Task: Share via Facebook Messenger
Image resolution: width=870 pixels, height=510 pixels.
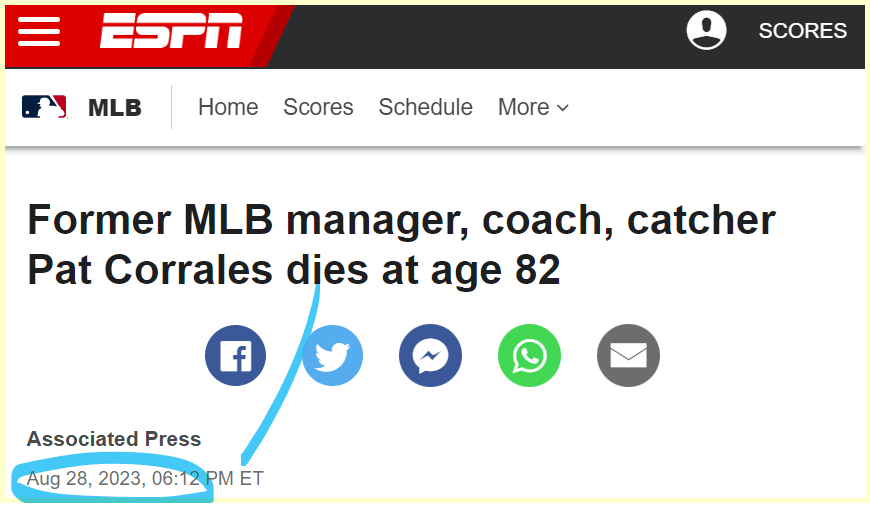Action: (x=430, y=356)
